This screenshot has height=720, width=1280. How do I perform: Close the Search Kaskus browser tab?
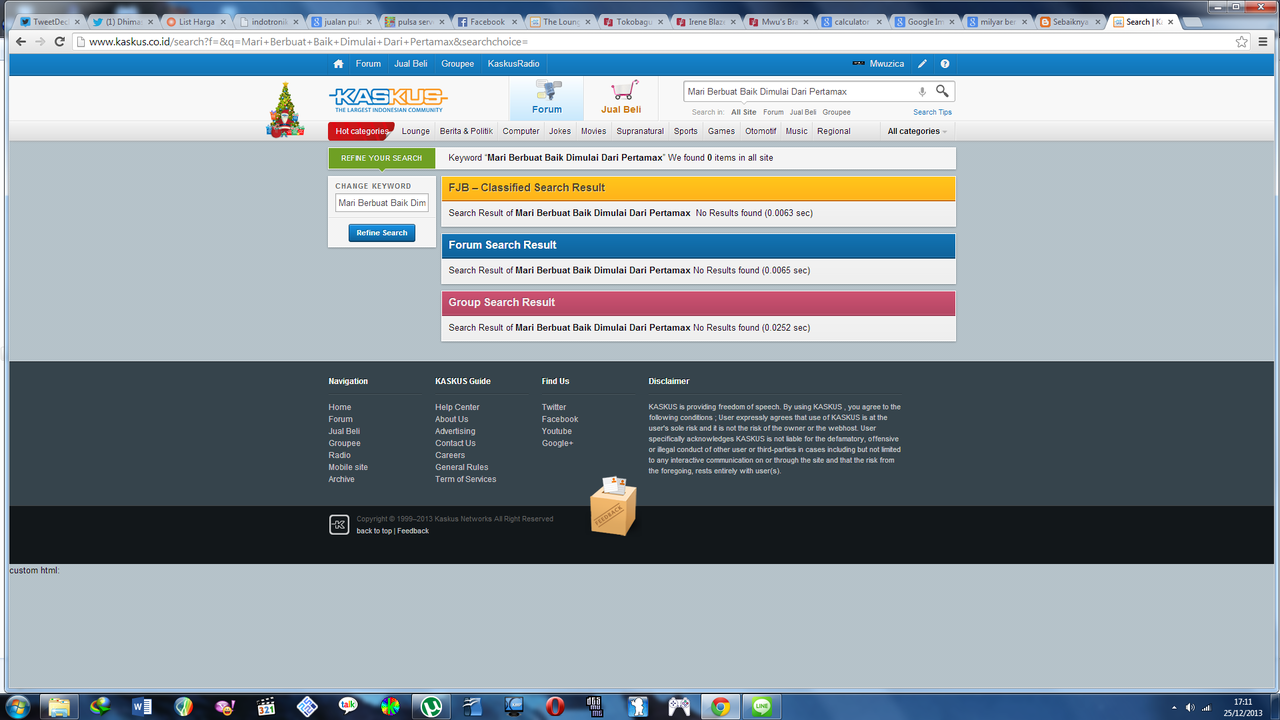coord(1173,21)
